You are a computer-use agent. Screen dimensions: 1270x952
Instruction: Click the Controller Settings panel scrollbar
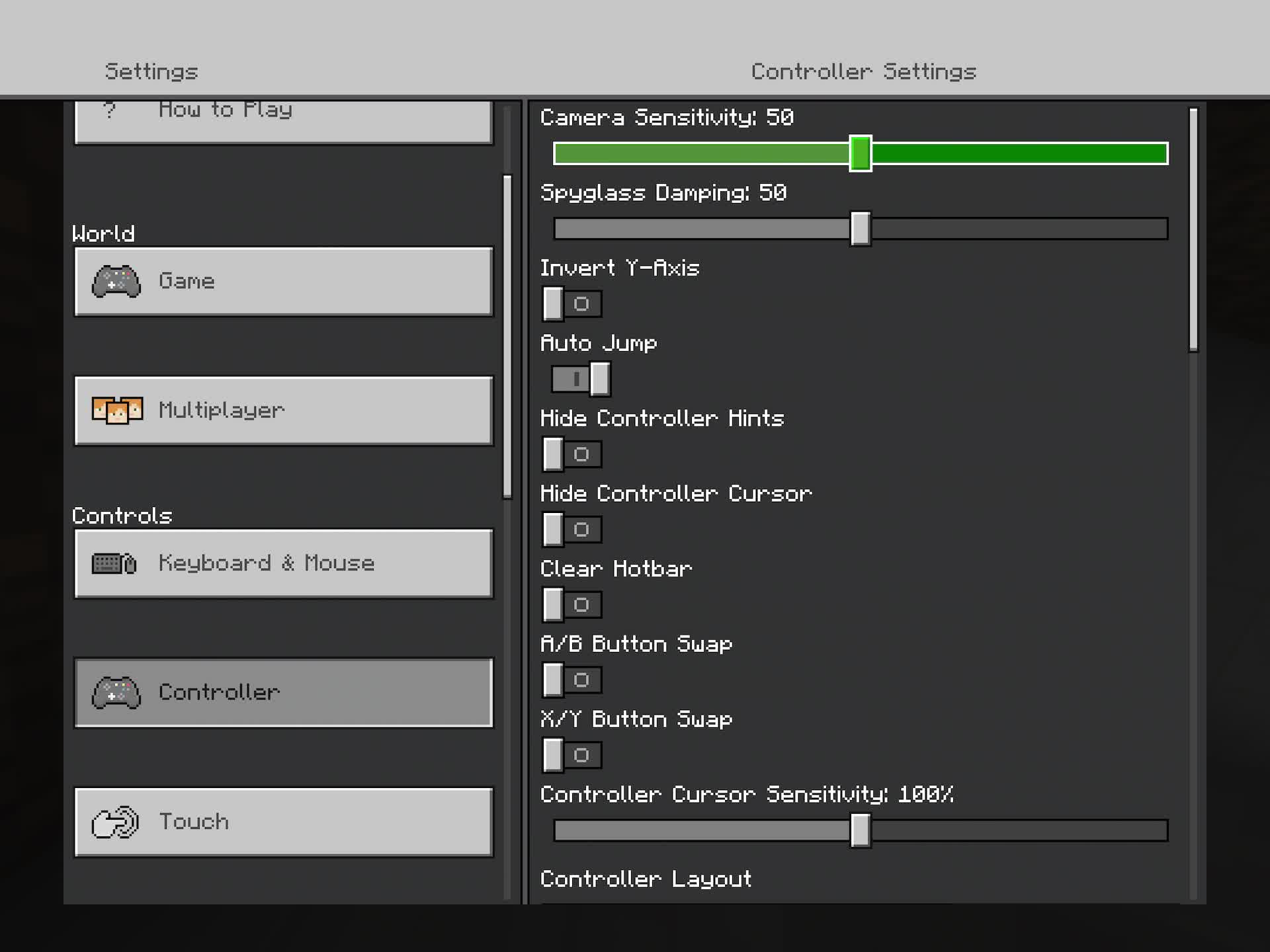(x=1193, y=230)
